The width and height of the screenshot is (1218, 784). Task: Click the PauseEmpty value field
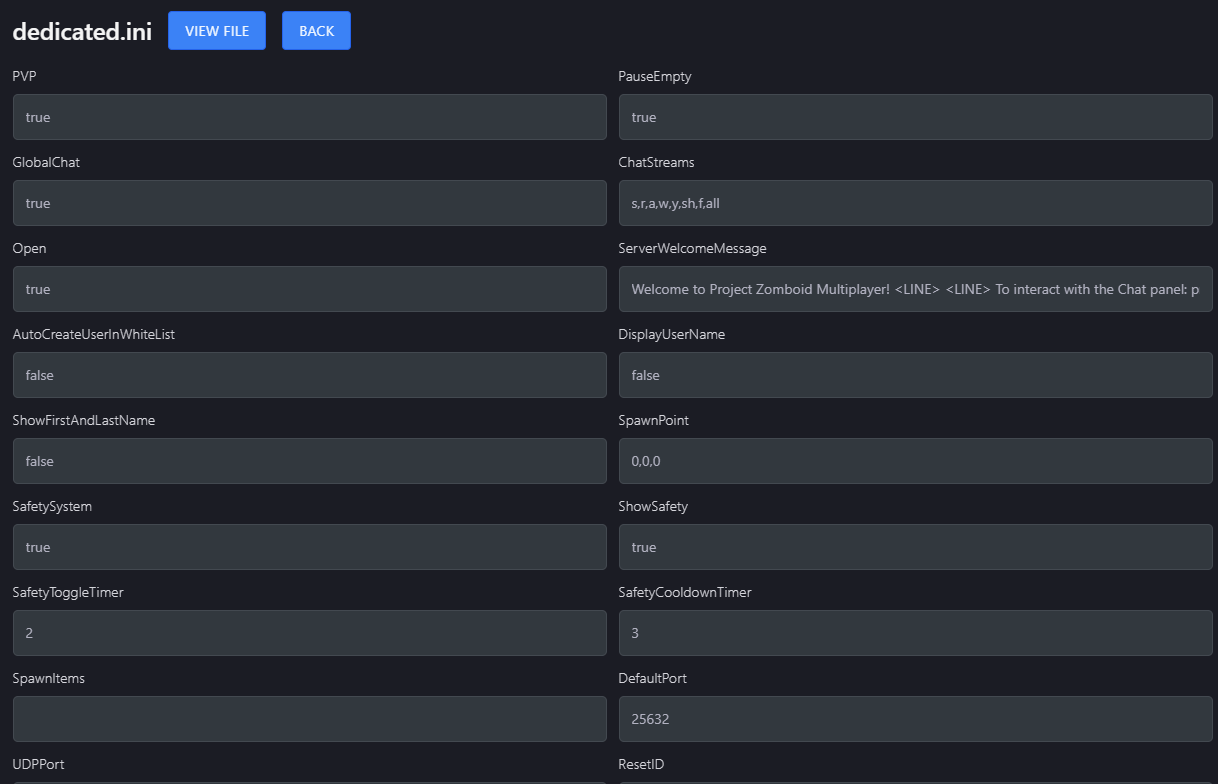pyautogui.click(x=915, y=117)
